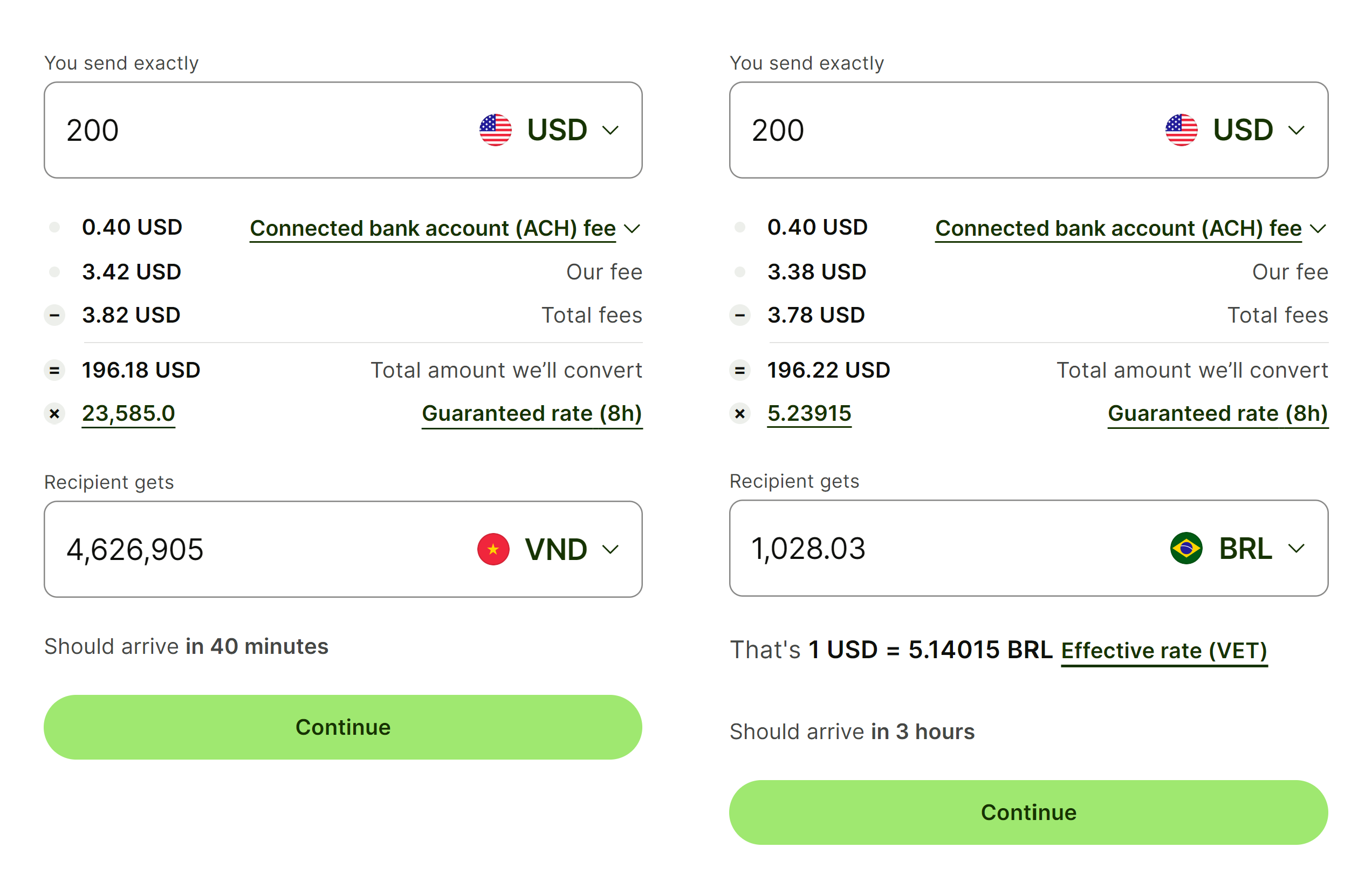
Task: Expand ACH fee options in VND calculator
Action: 632,229
